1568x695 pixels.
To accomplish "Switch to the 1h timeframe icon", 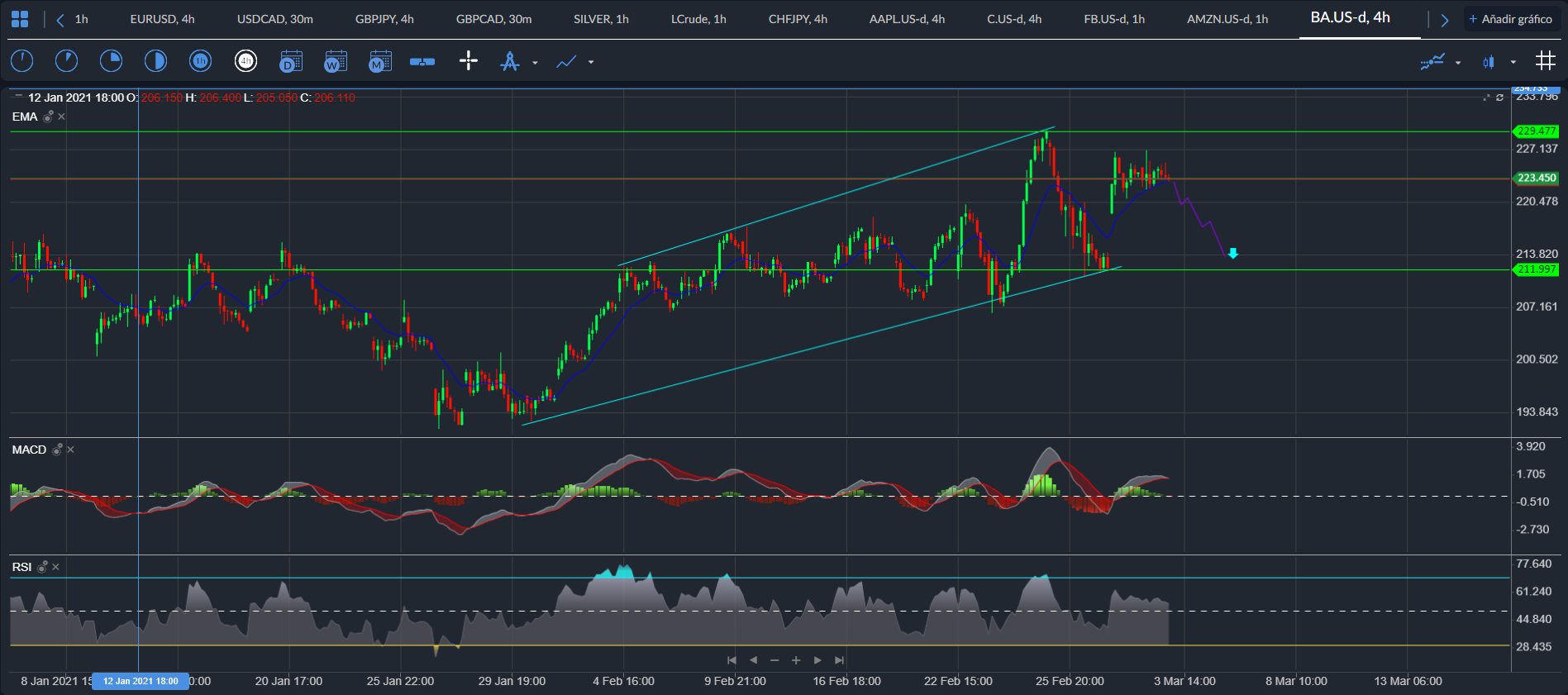I will pos(200,60).
